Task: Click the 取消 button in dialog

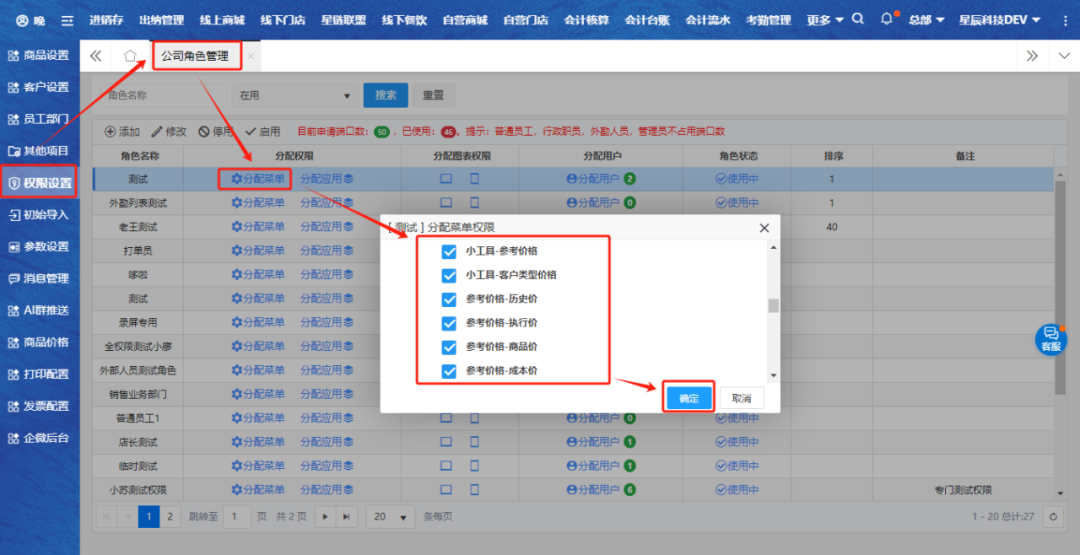Action: [x=741, y=398]
